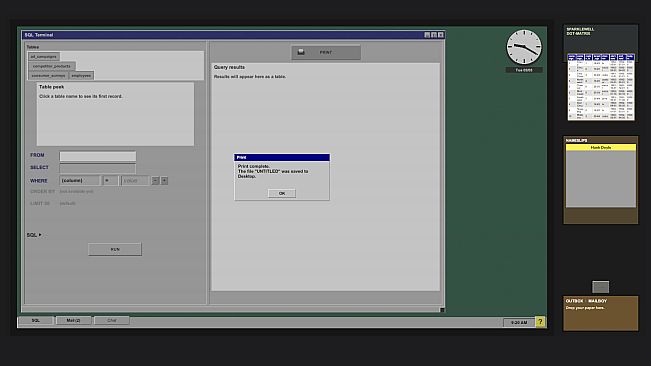
Task: Click the PRINT button with printer icon
Action: 326,52
